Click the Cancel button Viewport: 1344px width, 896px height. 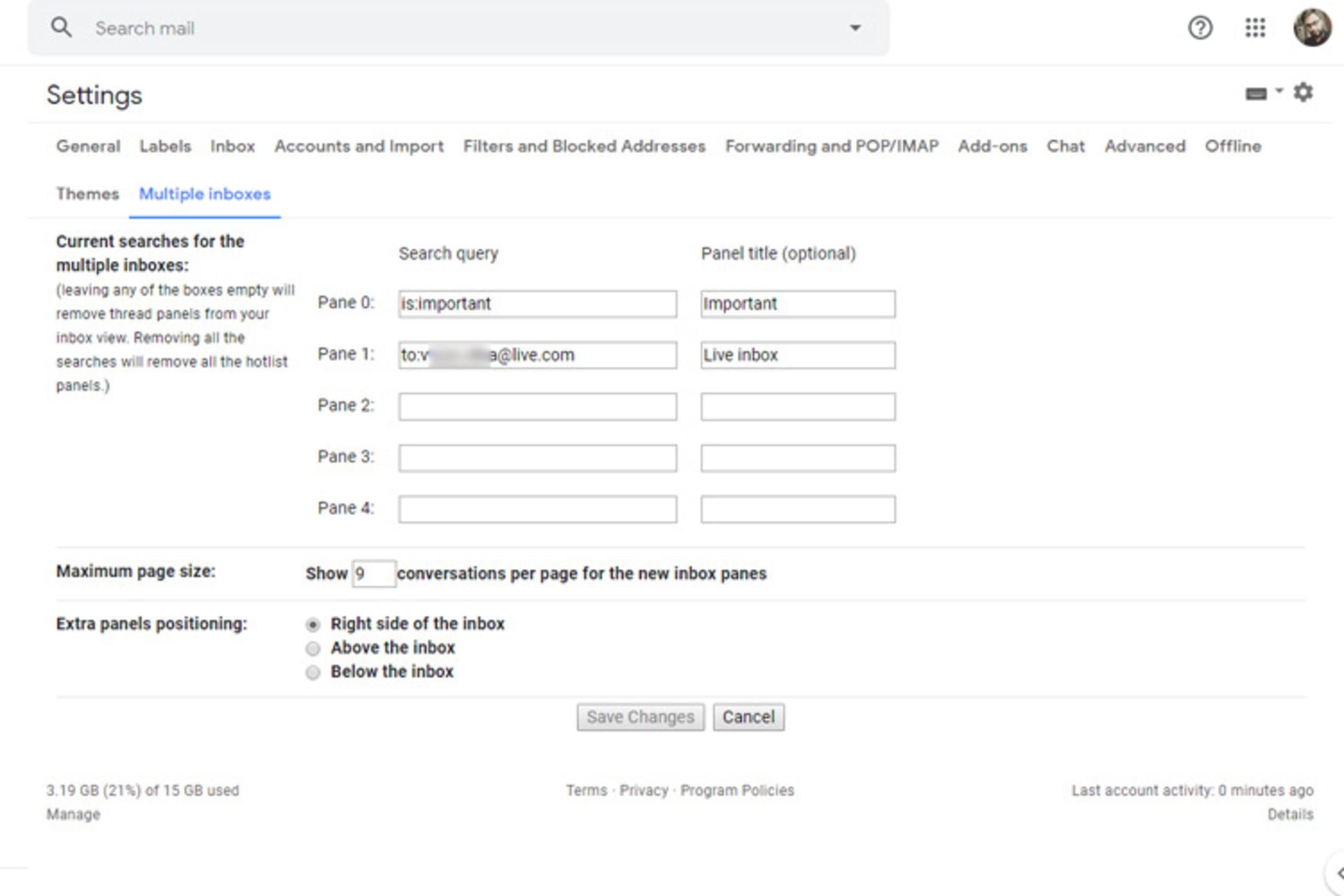(x=748, y=717)
